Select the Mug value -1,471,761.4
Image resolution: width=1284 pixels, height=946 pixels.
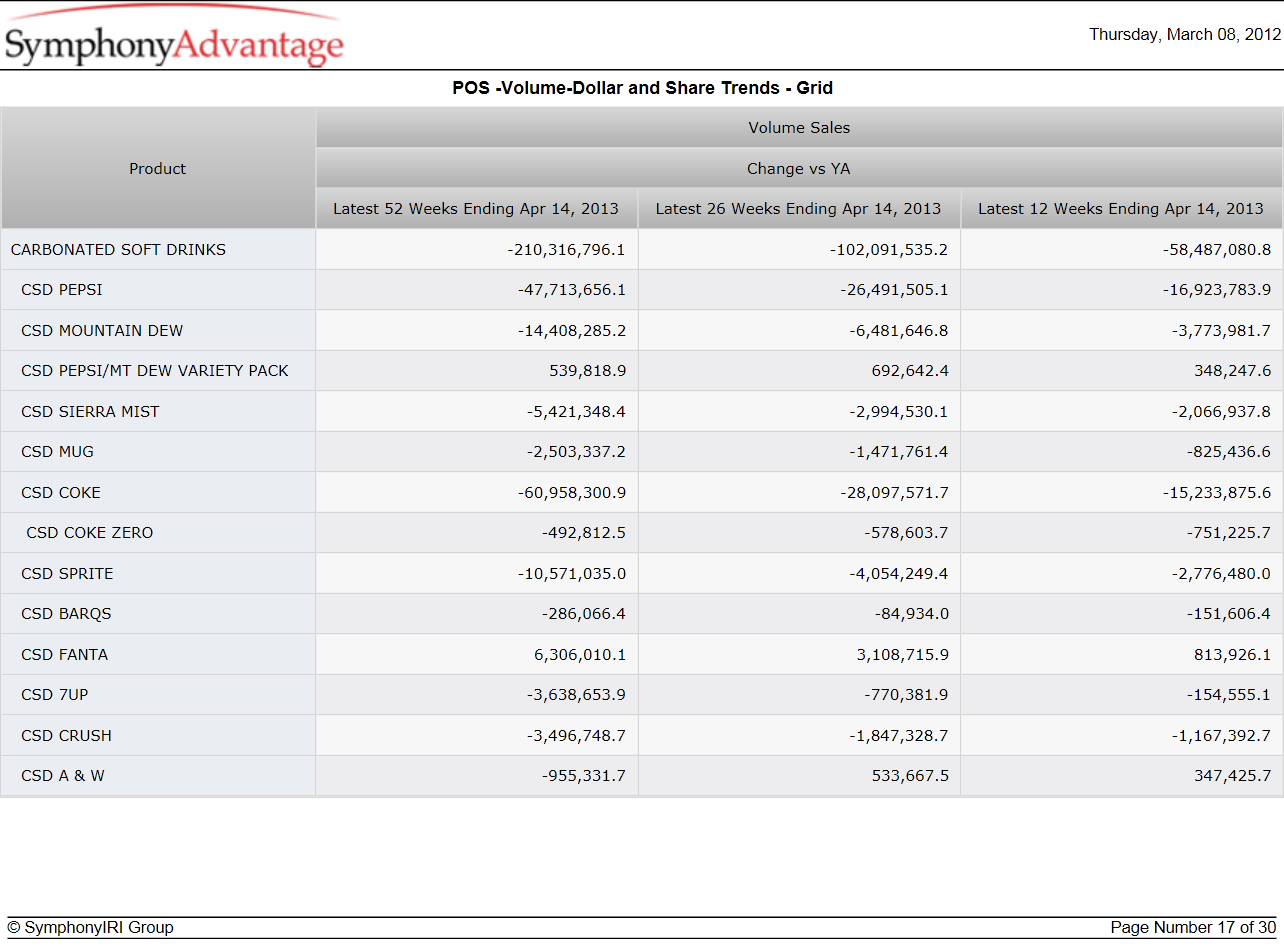pyautogui.click(x=899, y=452)
